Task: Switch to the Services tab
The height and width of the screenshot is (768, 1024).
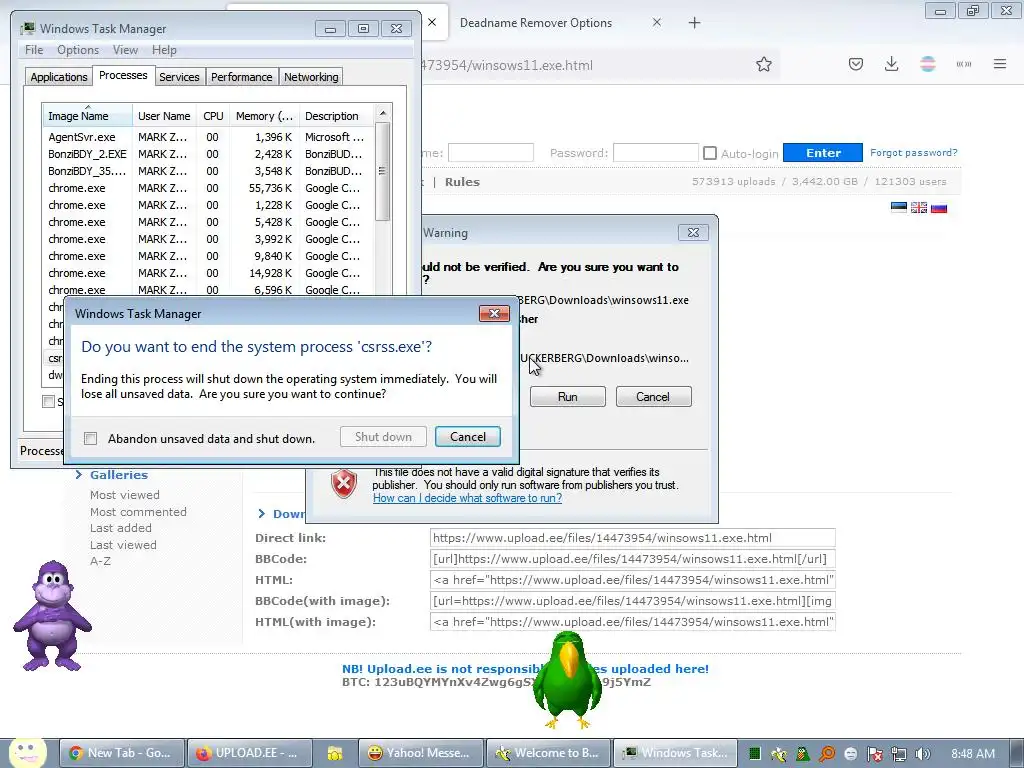Action: click(179, 76)
